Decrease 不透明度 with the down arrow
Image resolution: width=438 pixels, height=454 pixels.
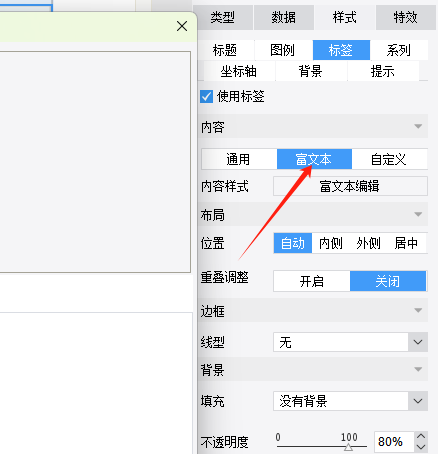421,447
